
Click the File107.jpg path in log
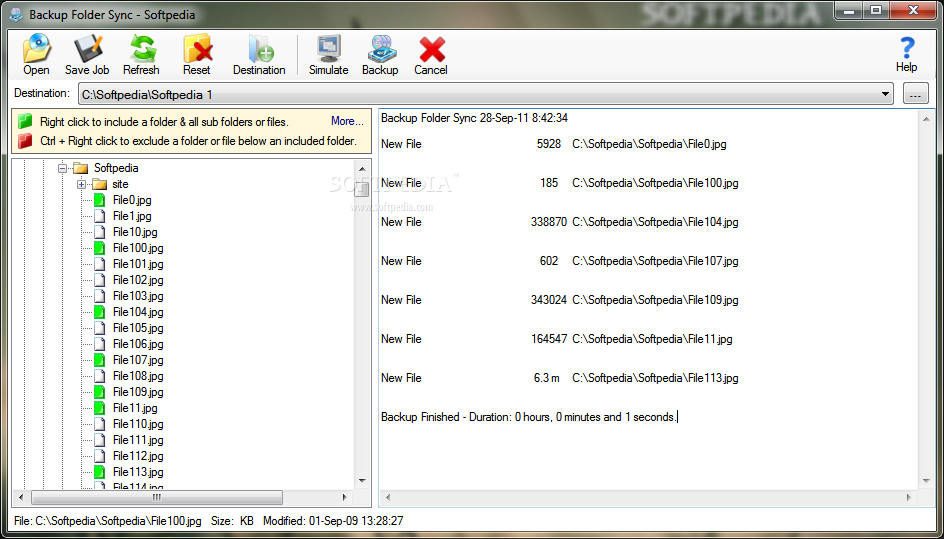(655, 261)
